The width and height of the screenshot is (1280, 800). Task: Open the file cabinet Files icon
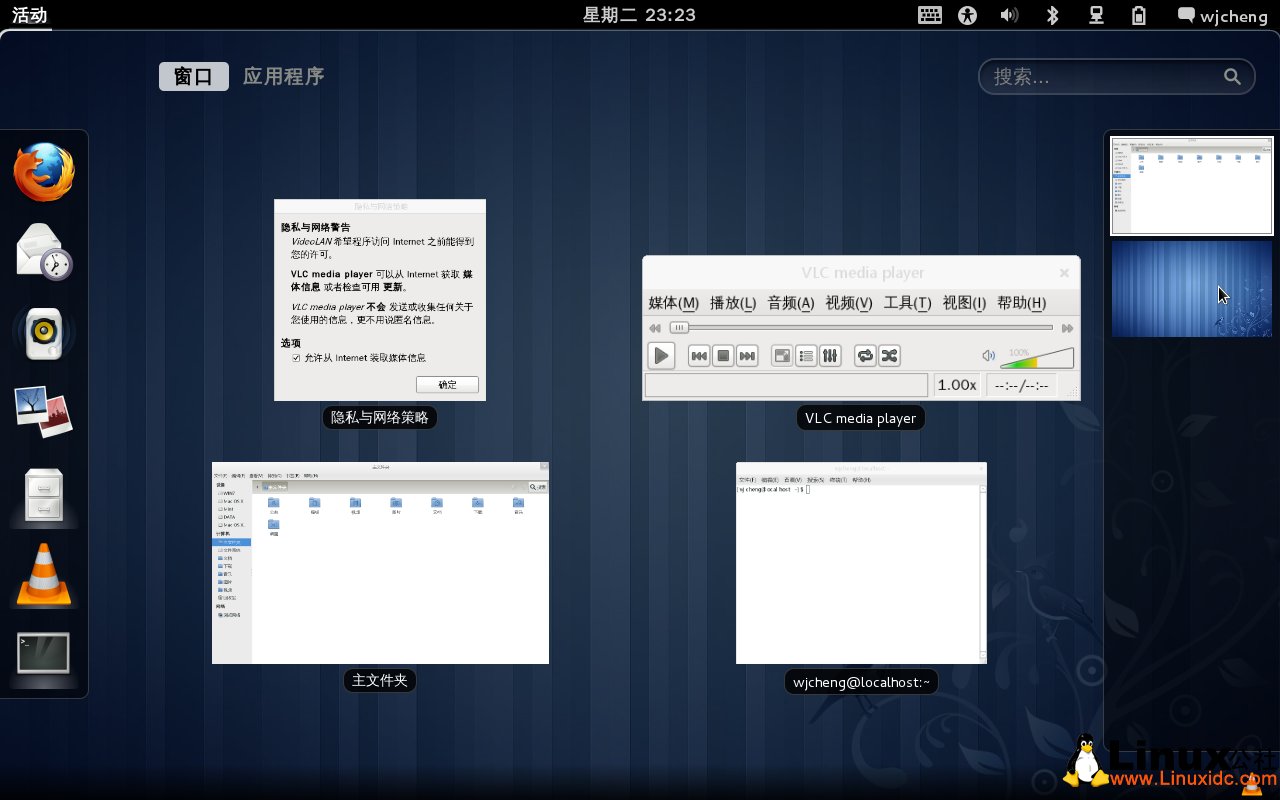pos(44,494)
